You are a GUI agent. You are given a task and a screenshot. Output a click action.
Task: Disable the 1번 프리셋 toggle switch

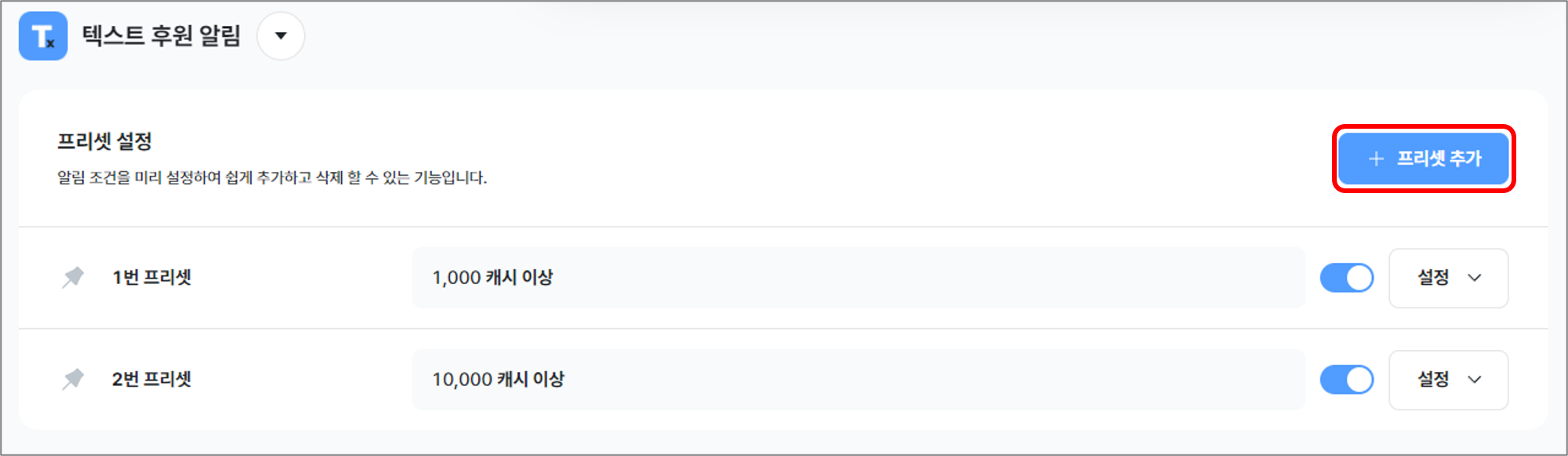[x=1347, y=278]
